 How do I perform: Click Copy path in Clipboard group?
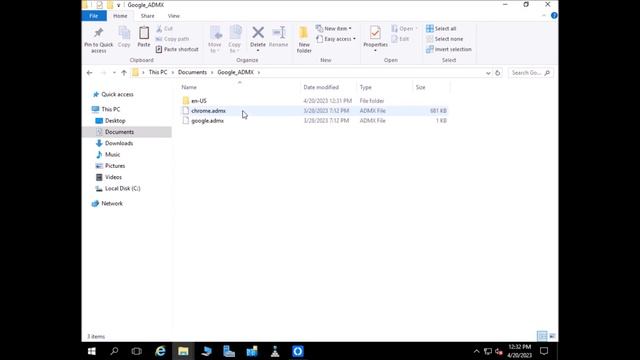[x=172, y=39]
